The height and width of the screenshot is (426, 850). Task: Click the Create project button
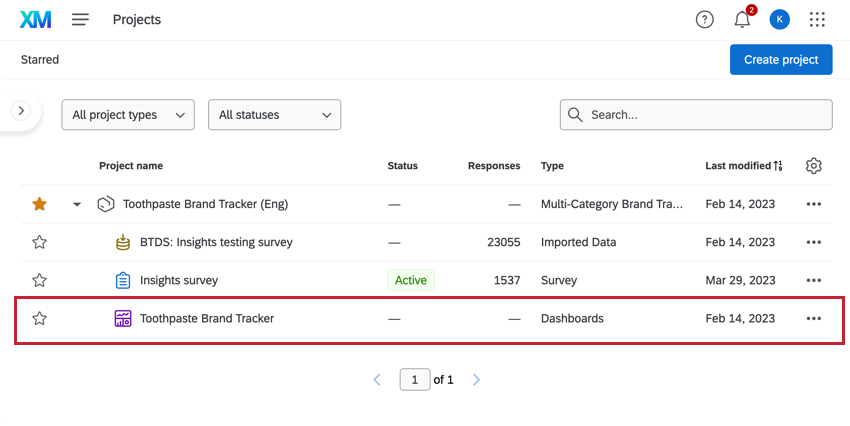(x=781, y=60)
